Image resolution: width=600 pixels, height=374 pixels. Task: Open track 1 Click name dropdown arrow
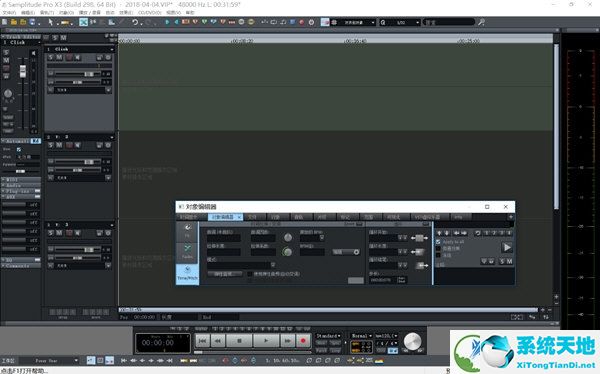(x=112, y=49)
